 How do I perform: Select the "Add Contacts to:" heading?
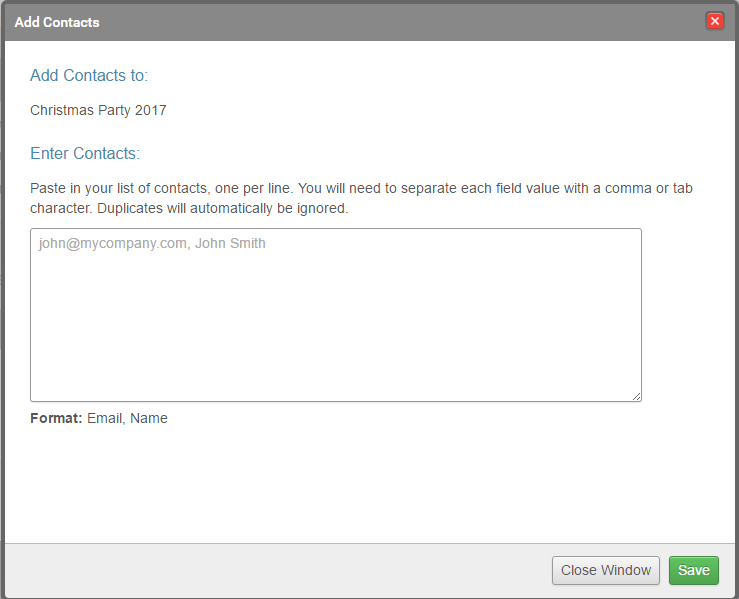coord(89,76)
